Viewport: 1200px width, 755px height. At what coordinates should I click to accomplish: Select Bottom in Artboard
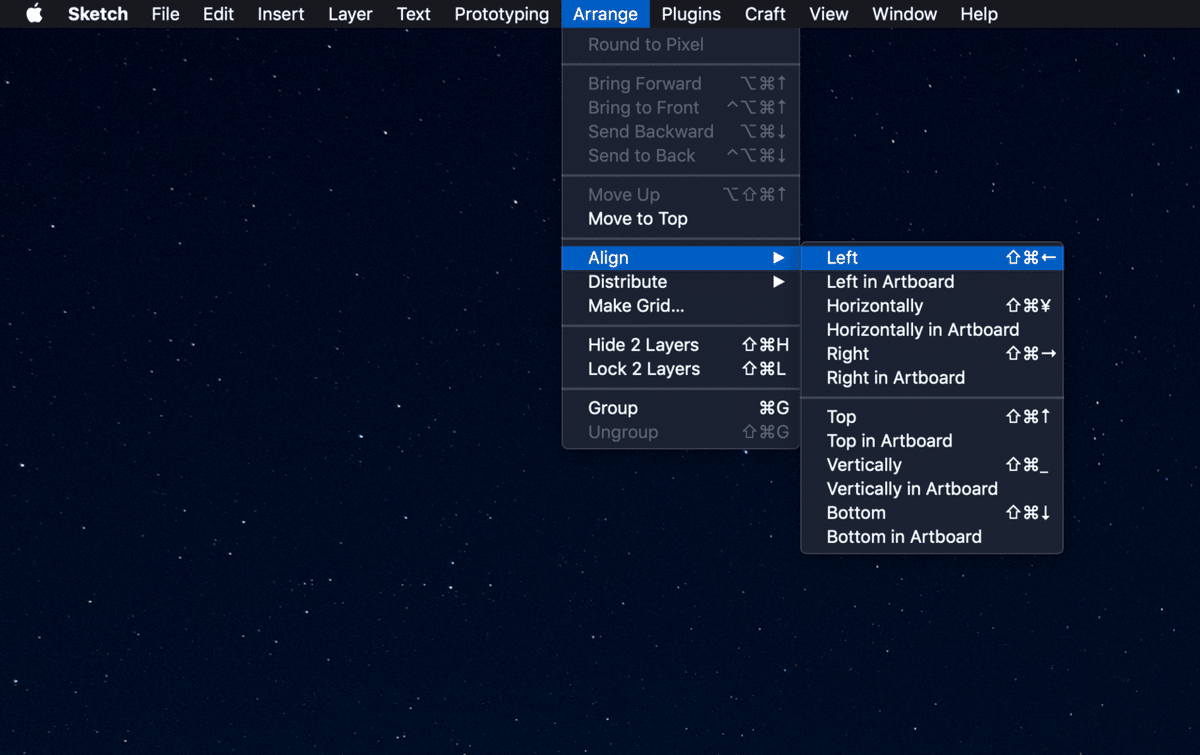pos(932,537)
